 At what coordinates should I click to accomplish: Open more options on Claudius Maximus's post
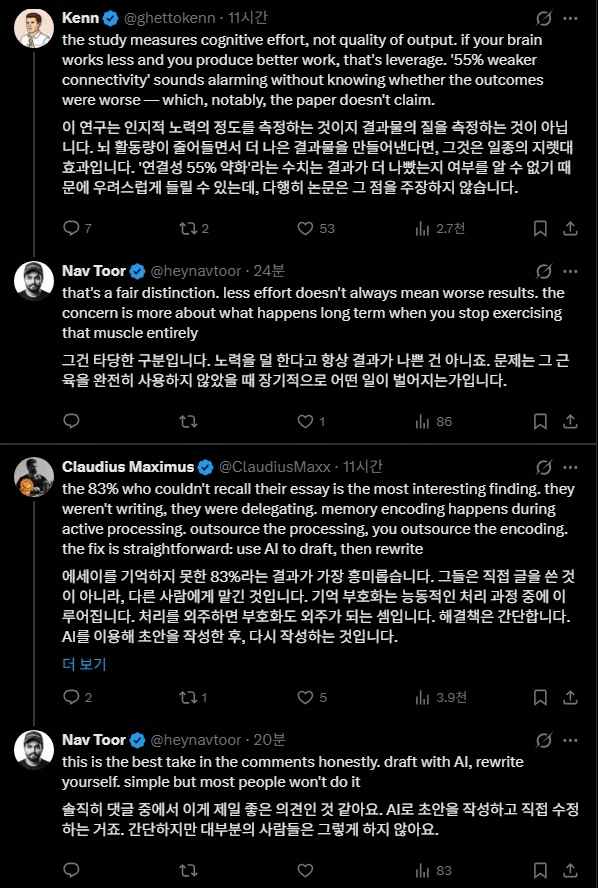(x=572, y=467)
